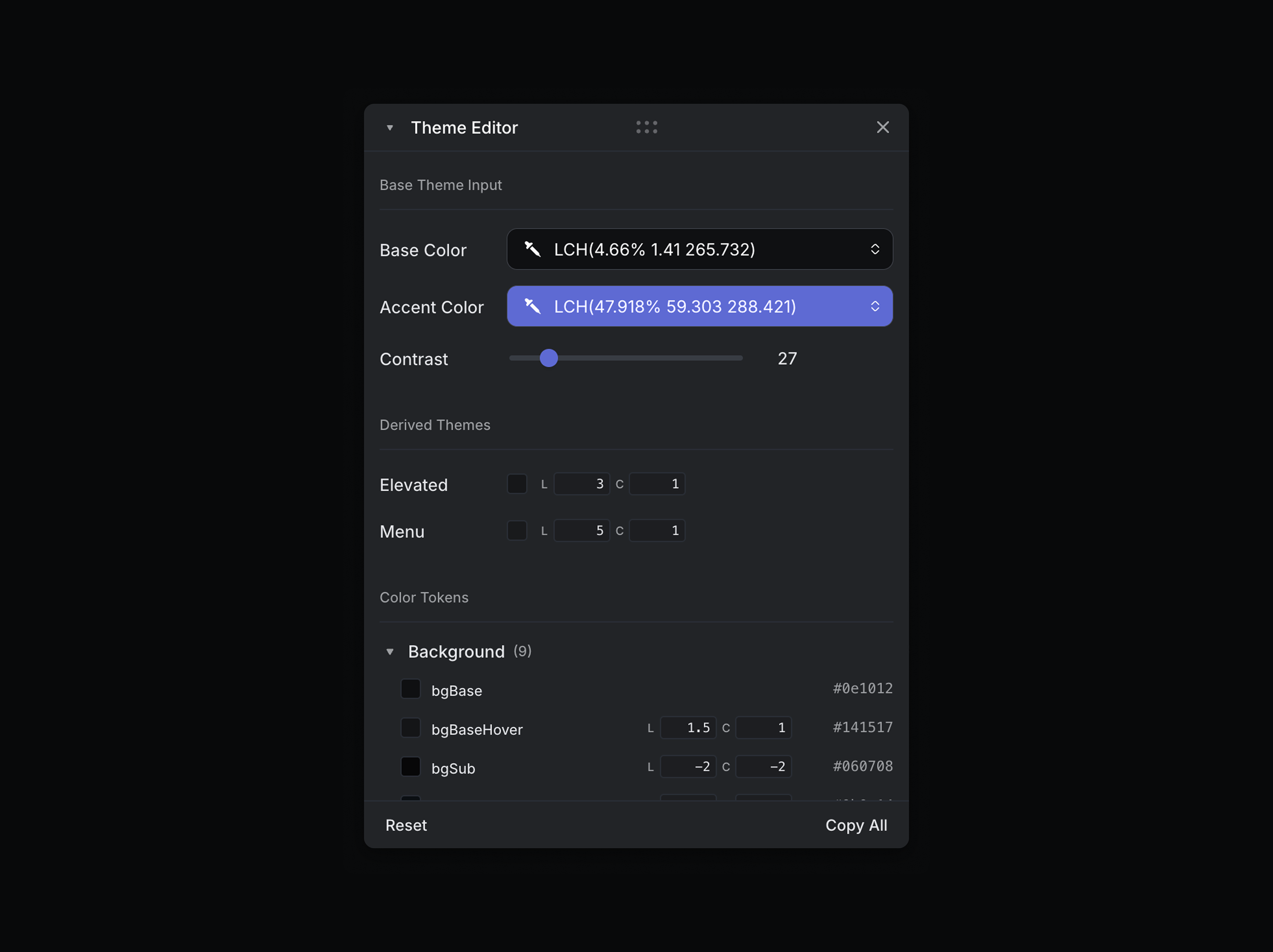The width and height of the screenshot is (1273, 952).
Task: Adjust the Contrast slider handle
Action: click(x=549, y=358)
